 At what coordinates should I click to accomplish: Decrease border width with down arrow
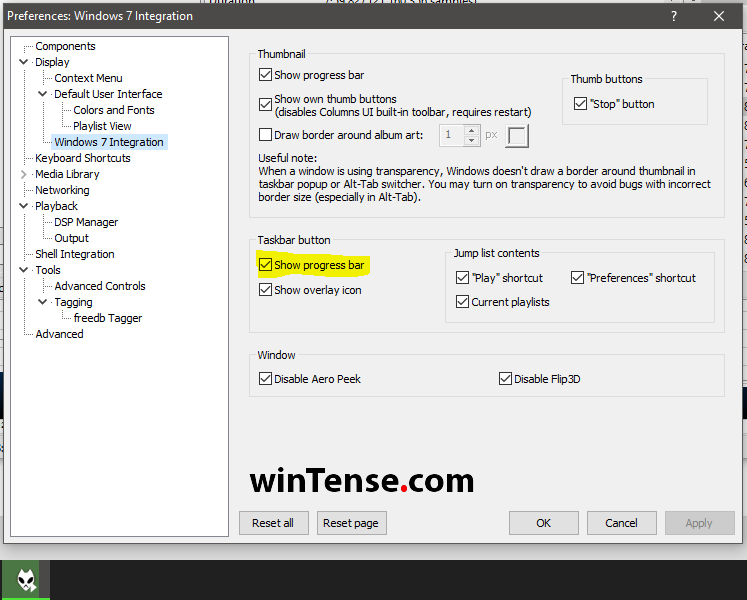pos(471,141)
